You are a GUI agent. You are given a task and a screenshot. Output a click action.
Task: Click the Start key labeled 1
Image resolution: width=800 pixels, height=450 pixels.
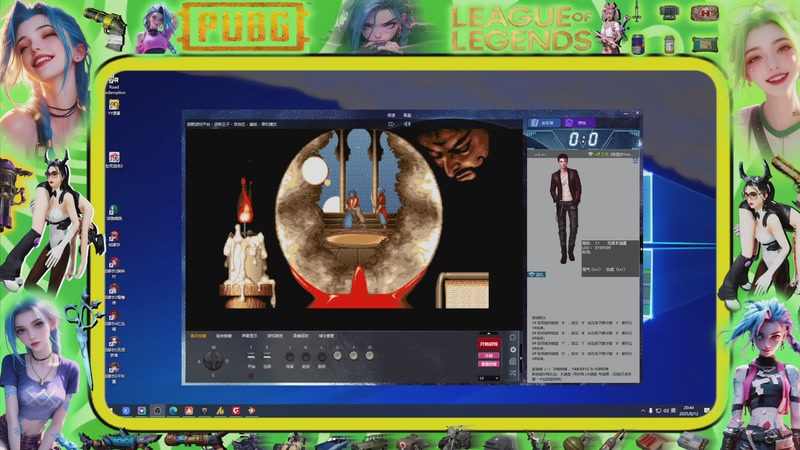click(x=251, y=356)
